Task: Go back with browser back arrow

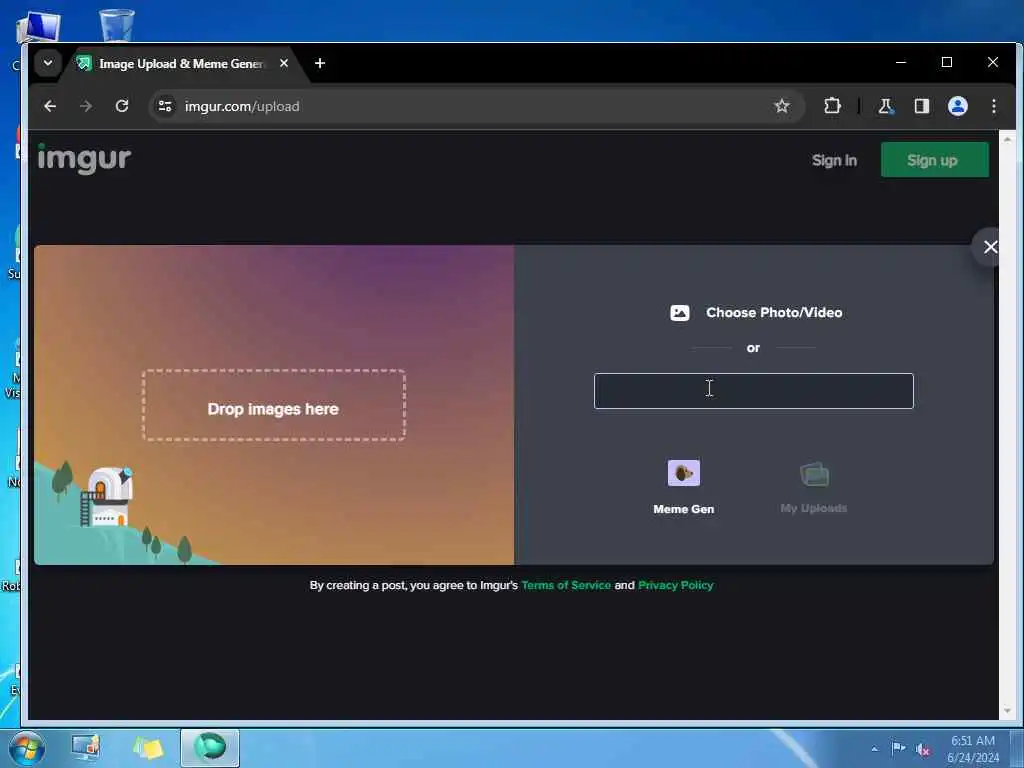Action: [x=50, y=106]
